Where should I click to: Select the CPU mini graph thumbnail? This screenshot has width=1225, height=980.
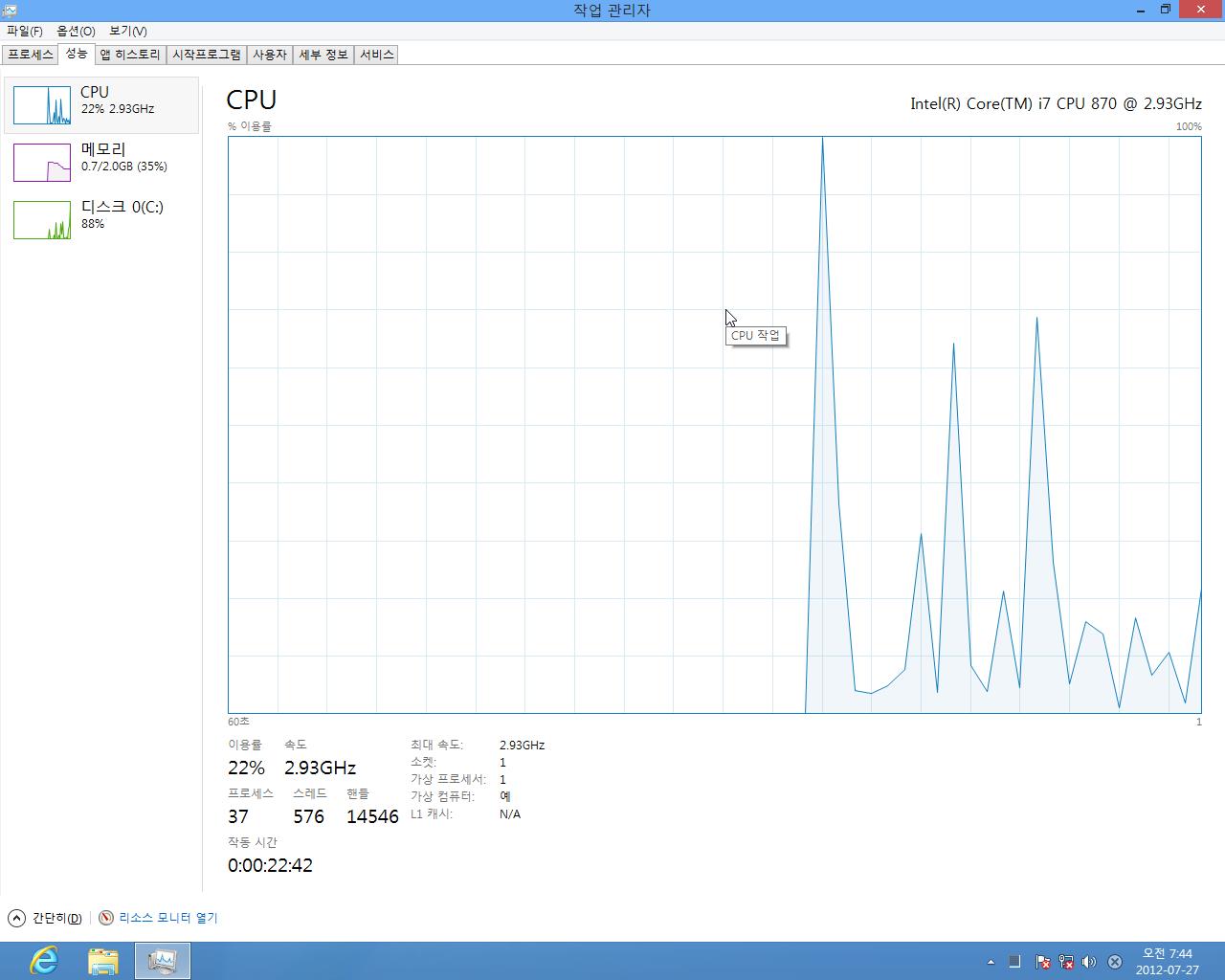(x=42, y=105)
